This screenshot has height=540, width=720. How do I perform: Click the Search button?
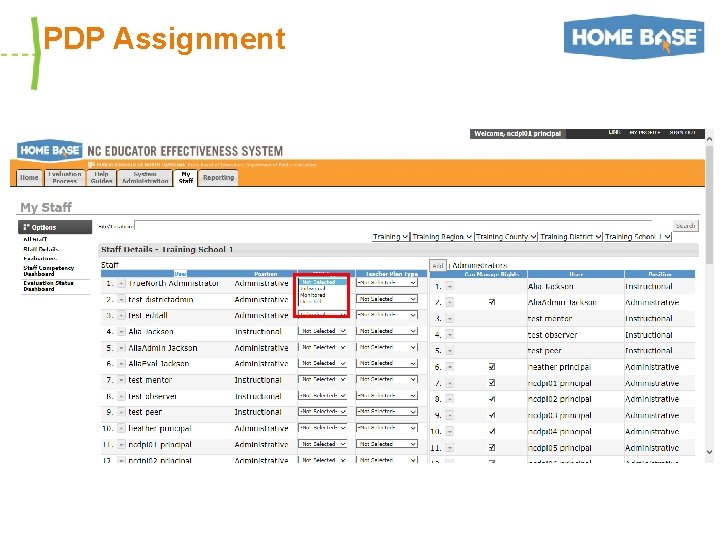(x=686, y=225)
